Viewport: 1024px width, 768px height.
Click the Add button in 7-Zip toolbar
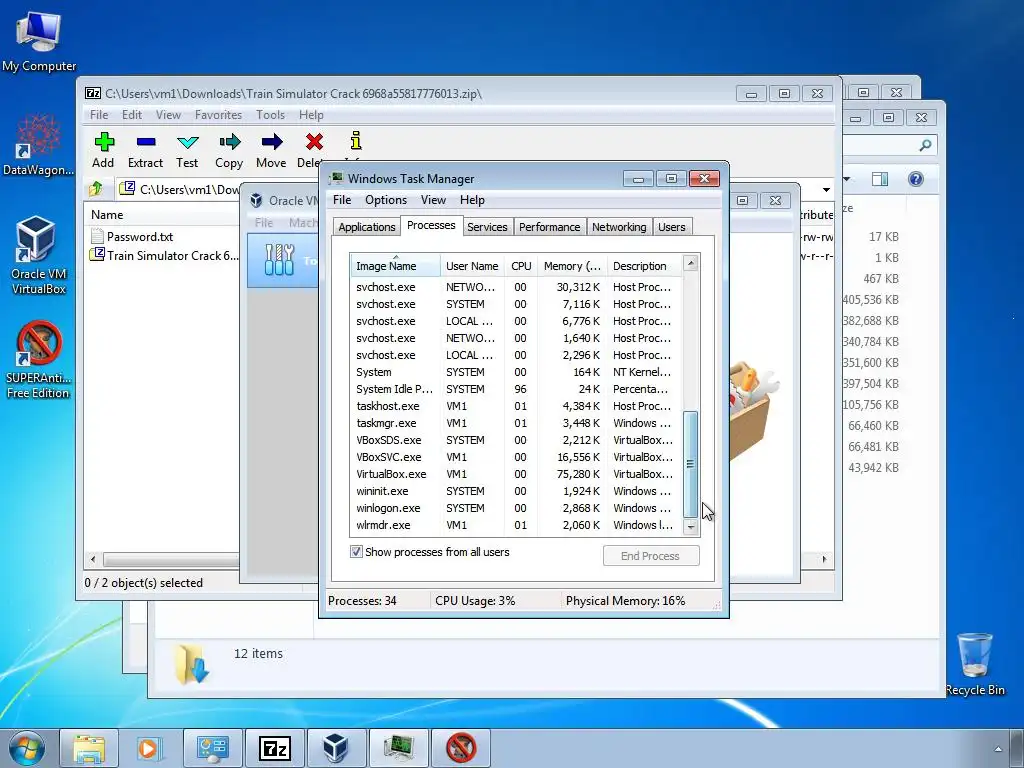point(103,150)
